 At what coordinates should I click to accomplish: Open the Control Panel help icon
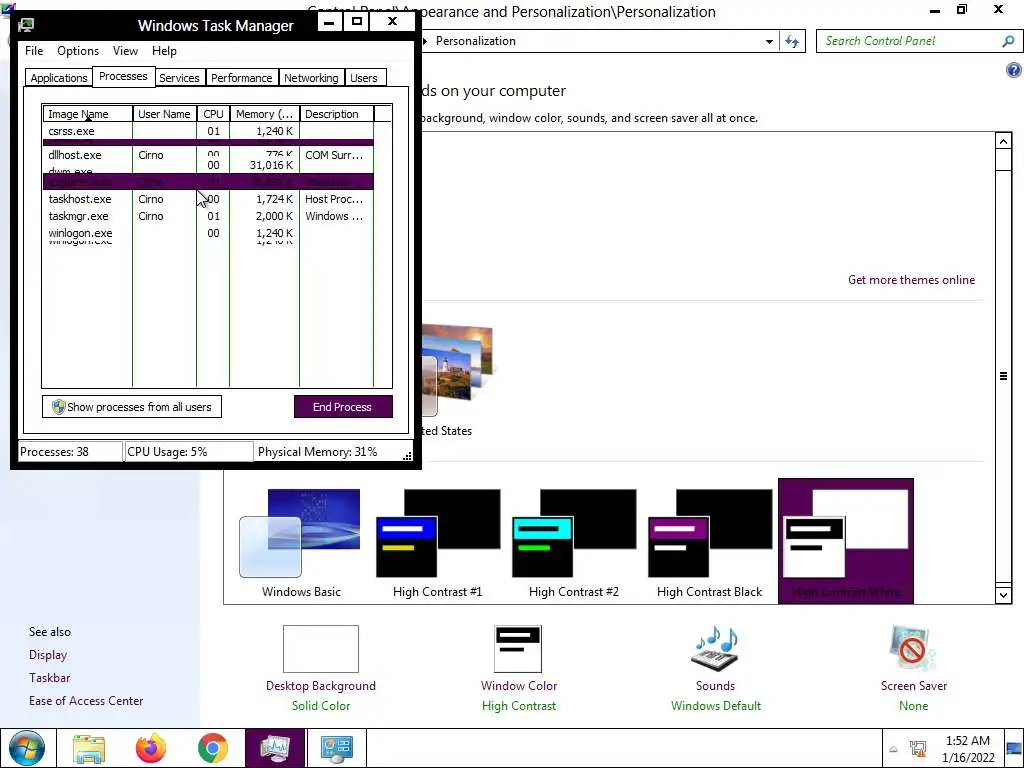[x=1013, y=70]
